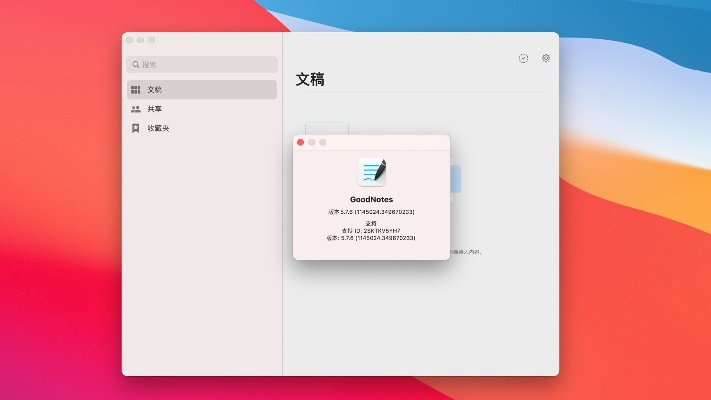This screenshot has height=400, width=711.
Task: Click the version line under GoodNotes
Action: coord(371,212)
